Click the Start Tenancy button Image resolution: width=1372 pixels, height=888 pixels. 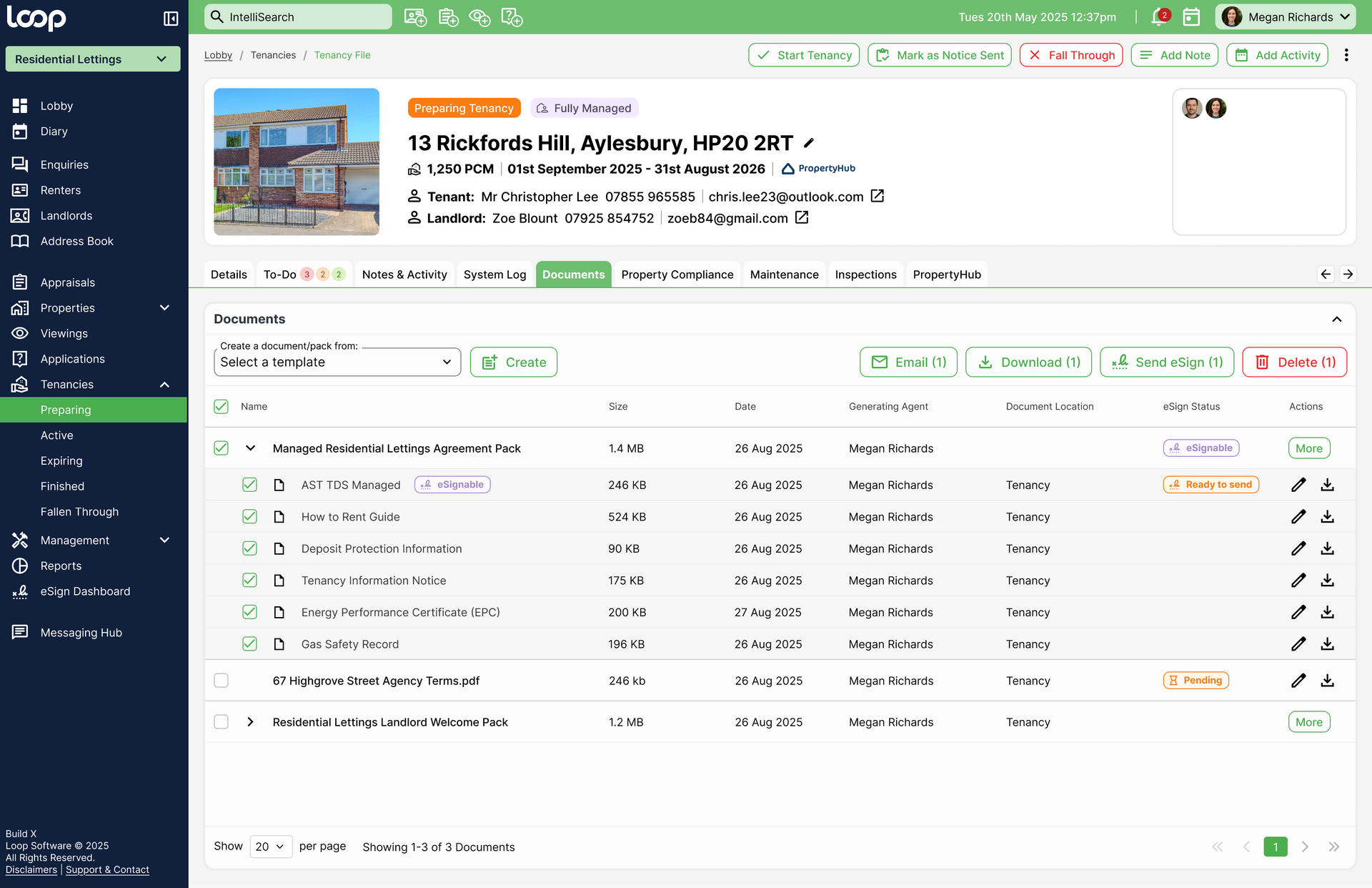pyautogui.click(x=804, y=55)
